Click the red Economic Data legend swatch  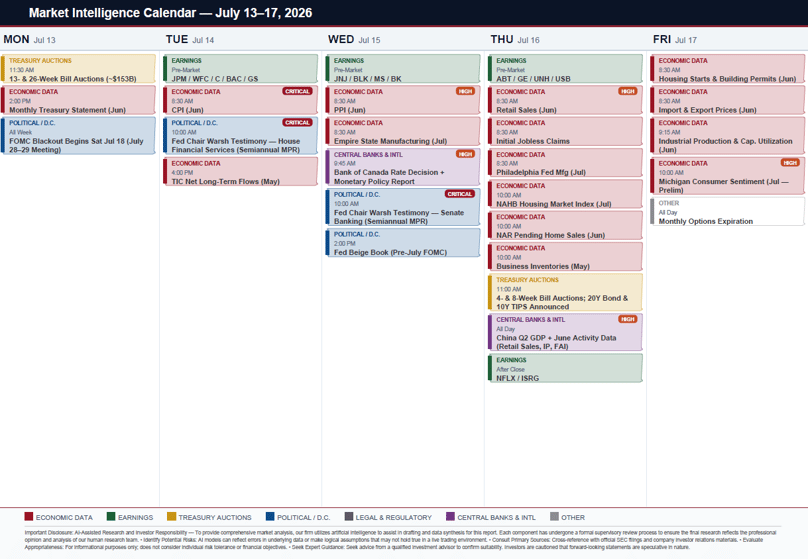coord(29,516)
